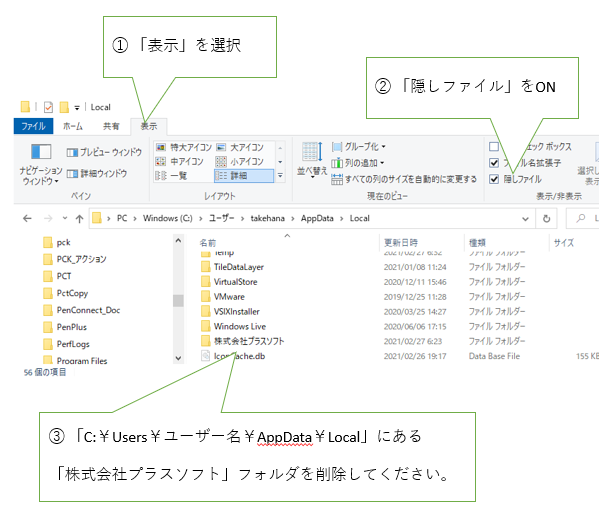Click navigation pane scroll down arrow
This screenshot has width=599, height=520.
178,358
